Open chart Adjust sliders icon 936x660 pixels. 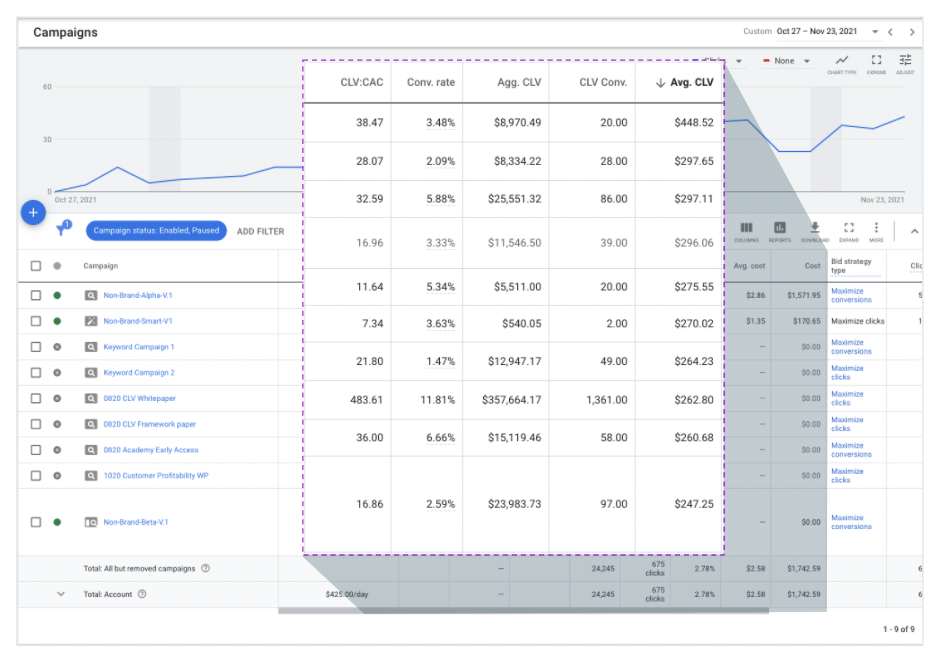pos(905,60)
